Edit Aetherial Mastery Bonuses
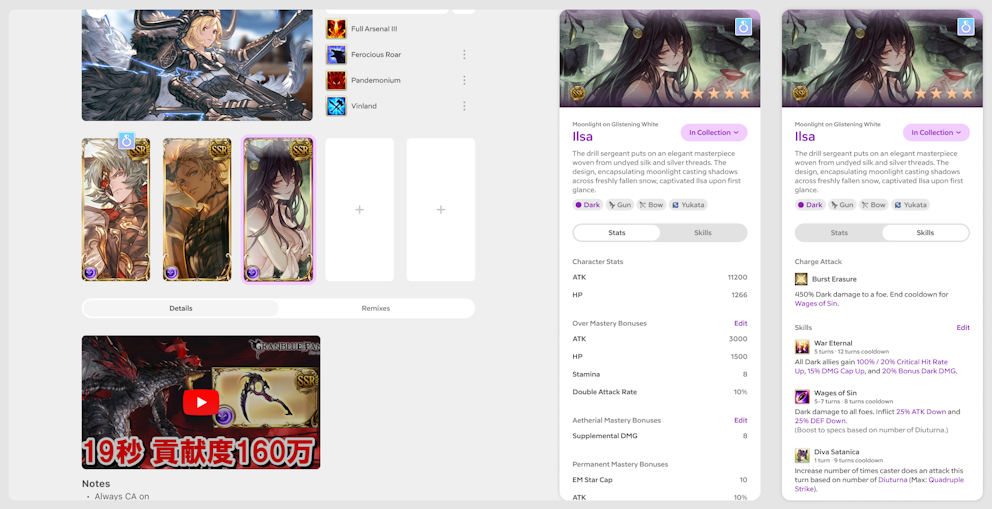 741,420
